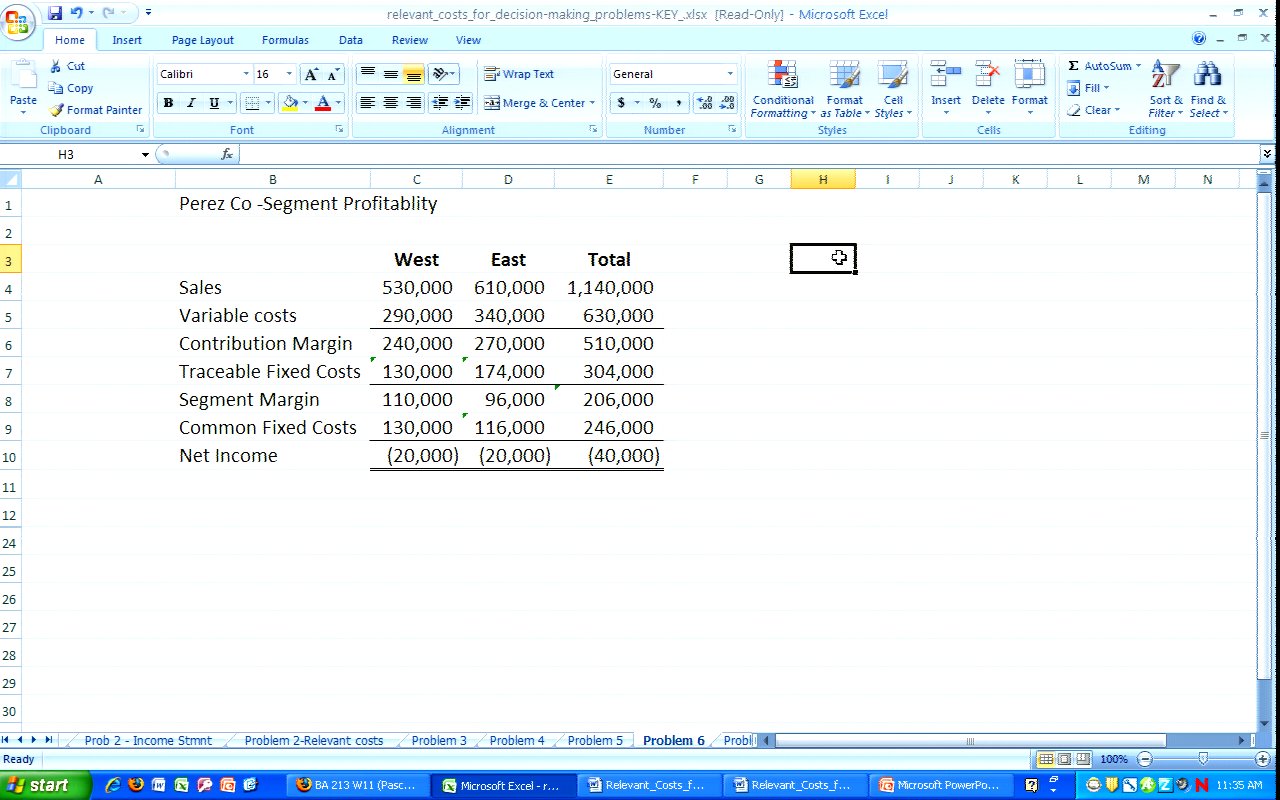Toggle Italic formatting
This screenshot has width=1280, height=800.
(x=191, y=103)
